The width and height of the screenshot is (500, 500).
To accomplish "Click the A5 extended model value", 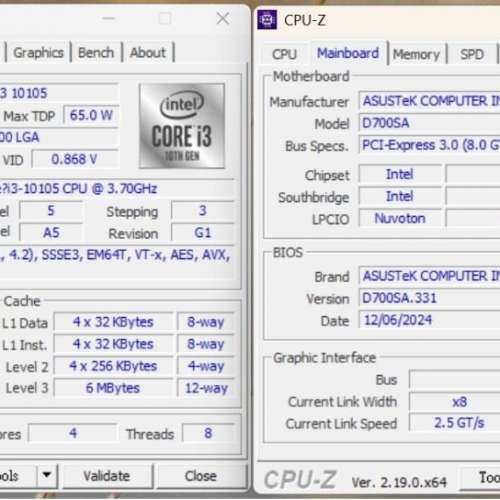I will tap(51, 233).
